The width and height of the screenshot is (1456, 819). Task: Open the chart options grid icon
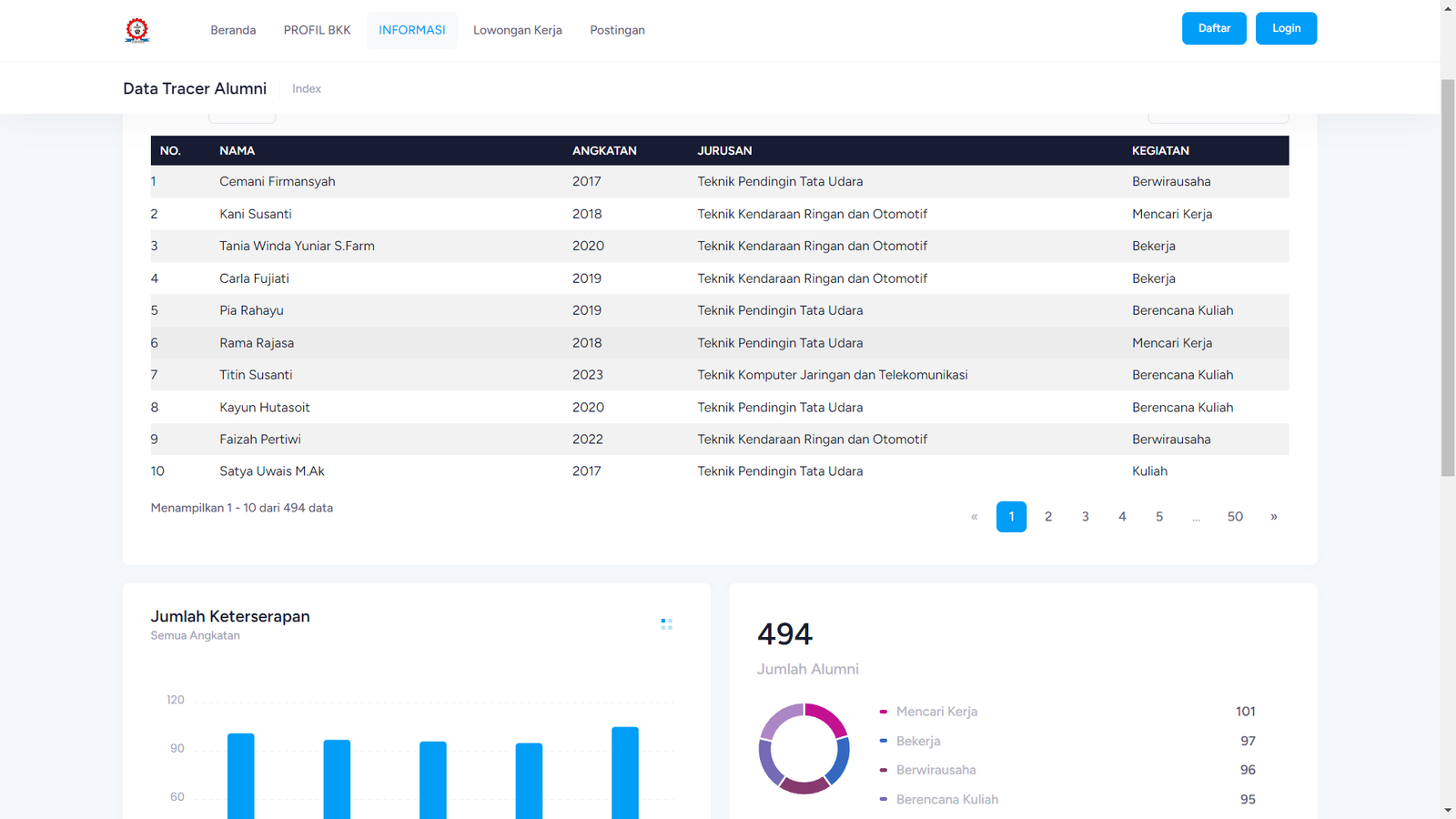click(x=666, y=624)
